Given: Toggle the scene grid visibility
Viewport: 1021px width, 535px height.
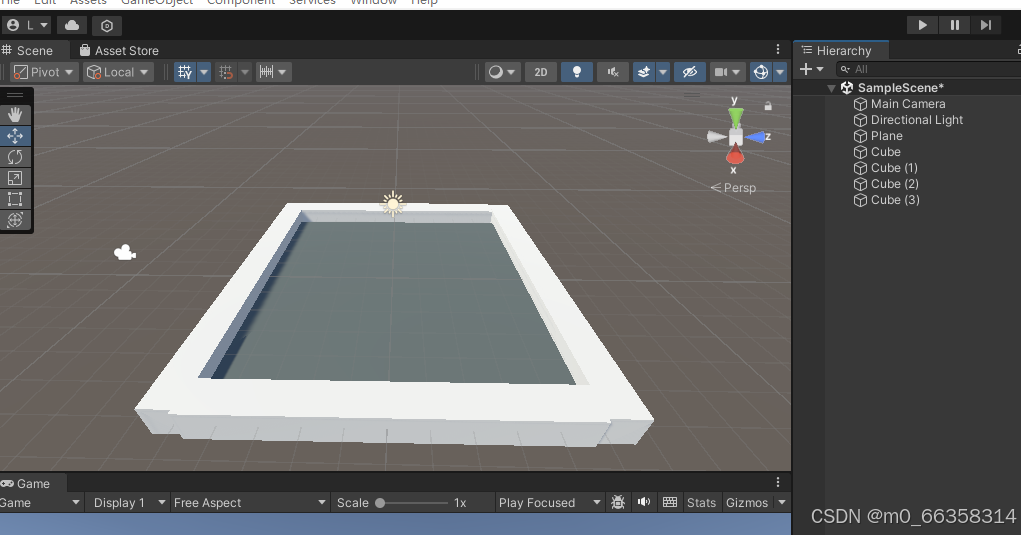Looking at the screenshot, I should click(x=185, y=72).
